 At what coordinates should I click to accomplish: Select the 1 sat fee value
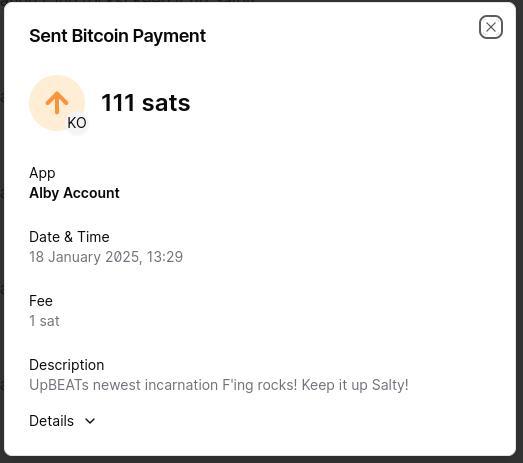(44, 321)
